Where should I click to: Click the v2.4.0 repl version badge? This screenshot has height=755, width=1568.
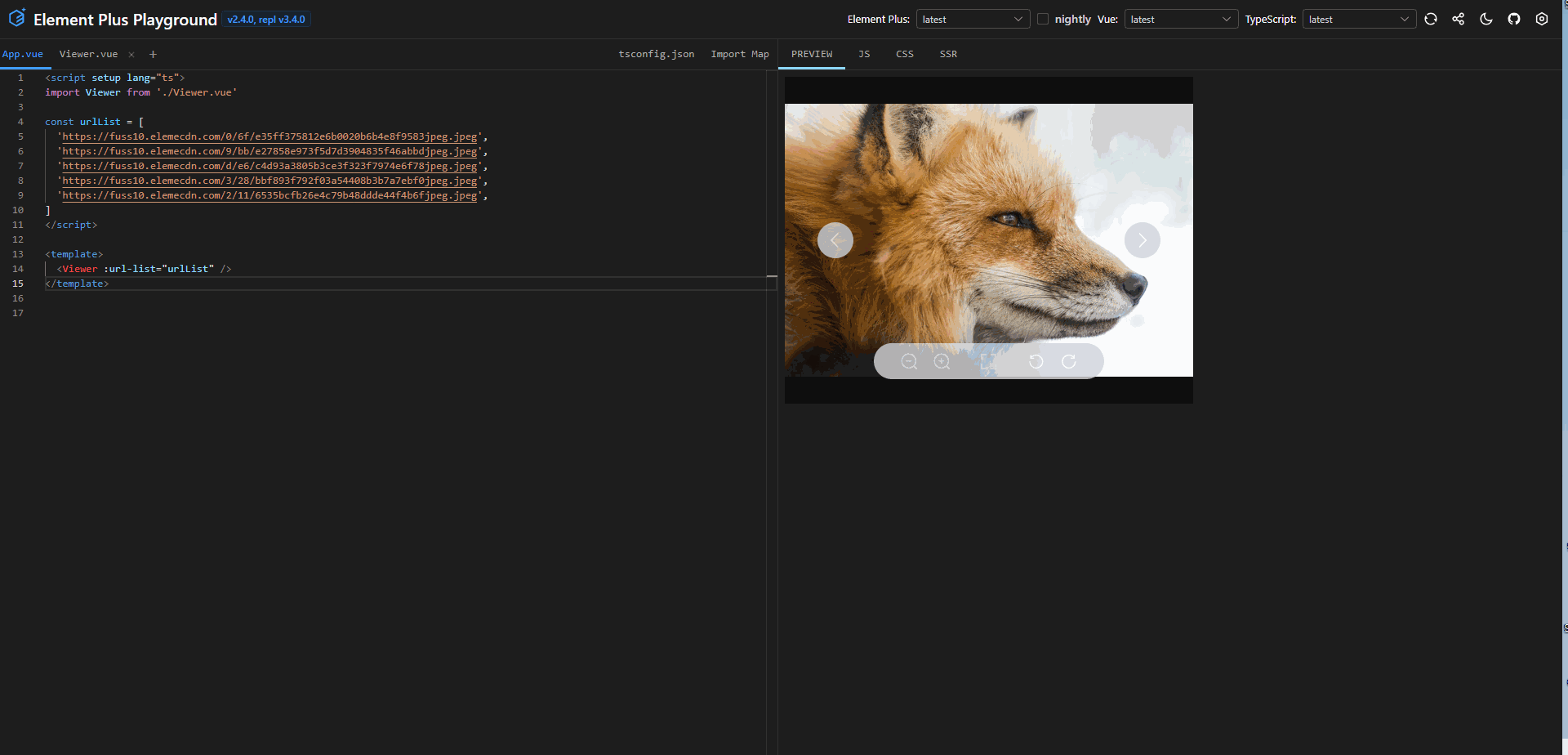pos(266,19)
